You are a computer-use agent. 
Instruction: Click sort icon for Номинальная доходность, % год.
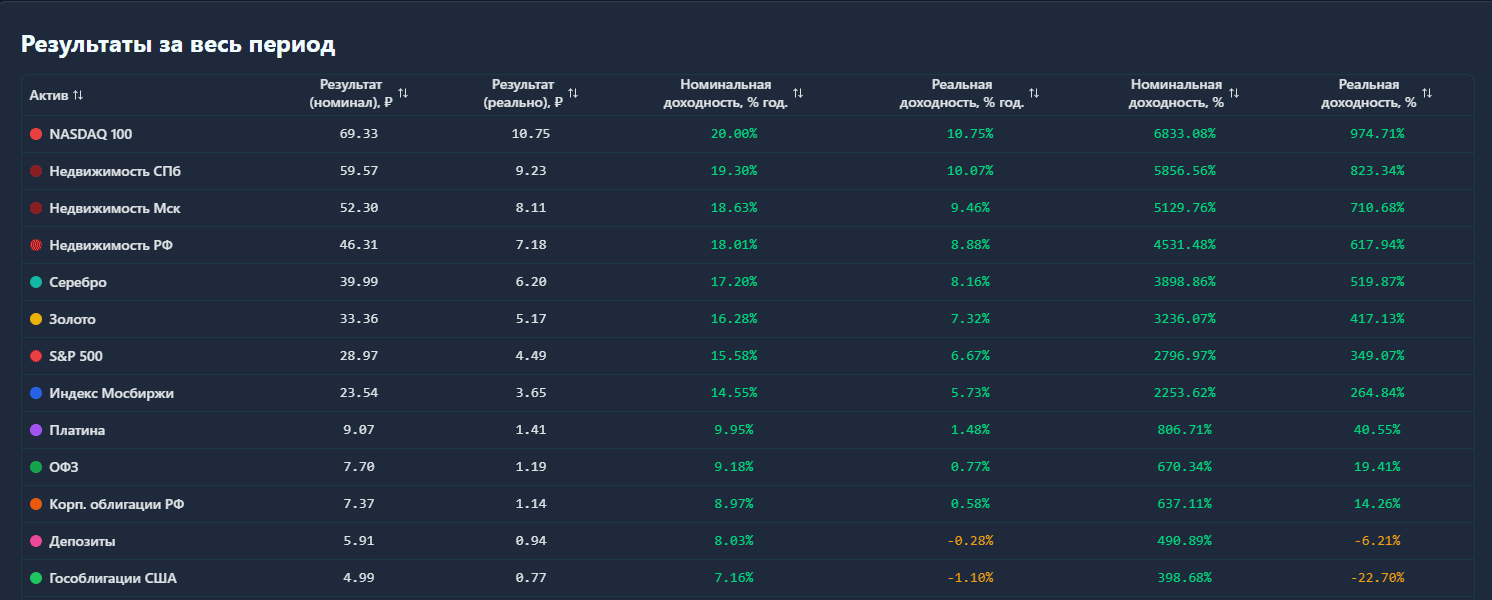[x=798, y=93]
